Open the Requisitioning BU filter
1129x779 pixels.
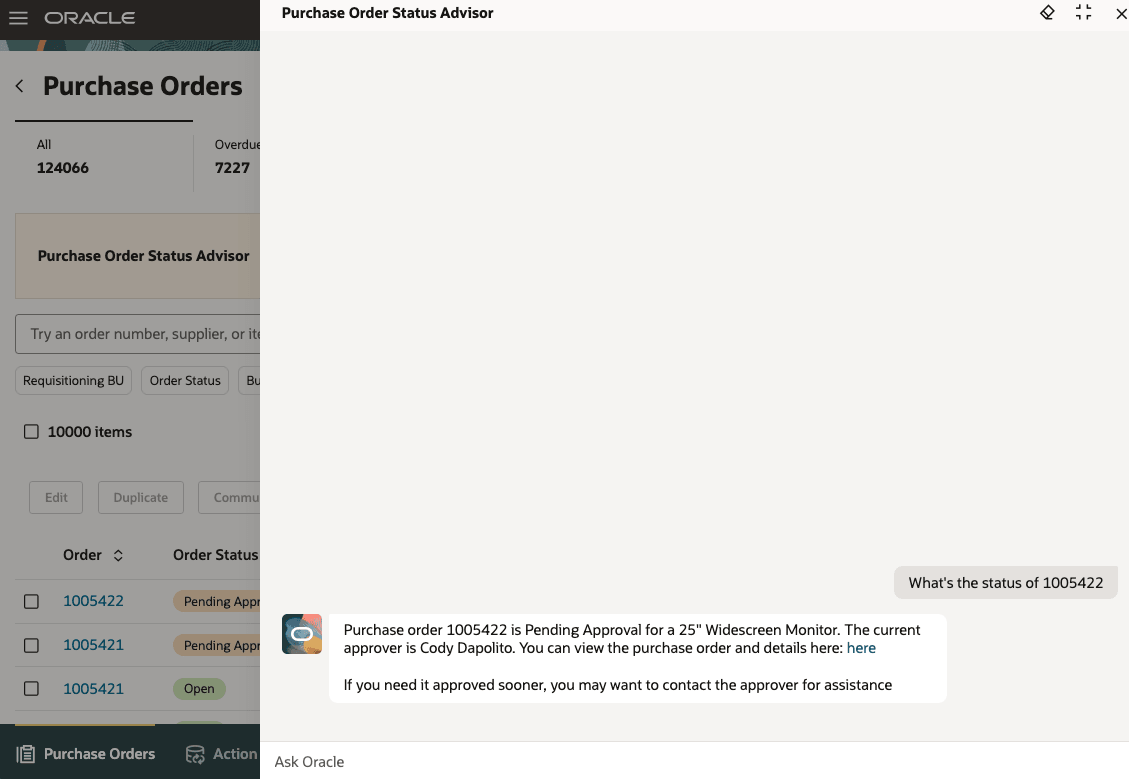pos(73,380)
